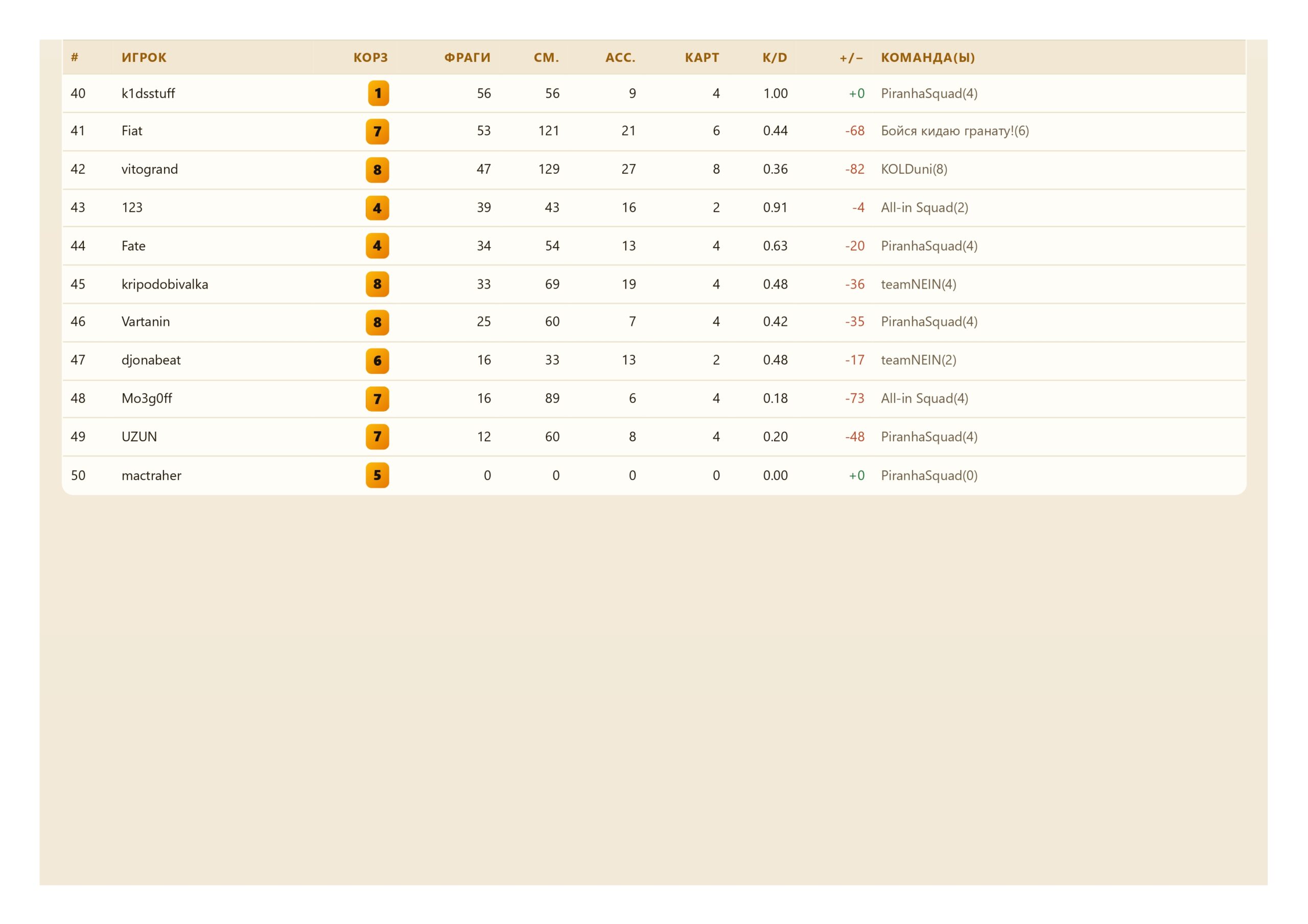Click team PiranhaSquad(0)

tap(929, 476)
